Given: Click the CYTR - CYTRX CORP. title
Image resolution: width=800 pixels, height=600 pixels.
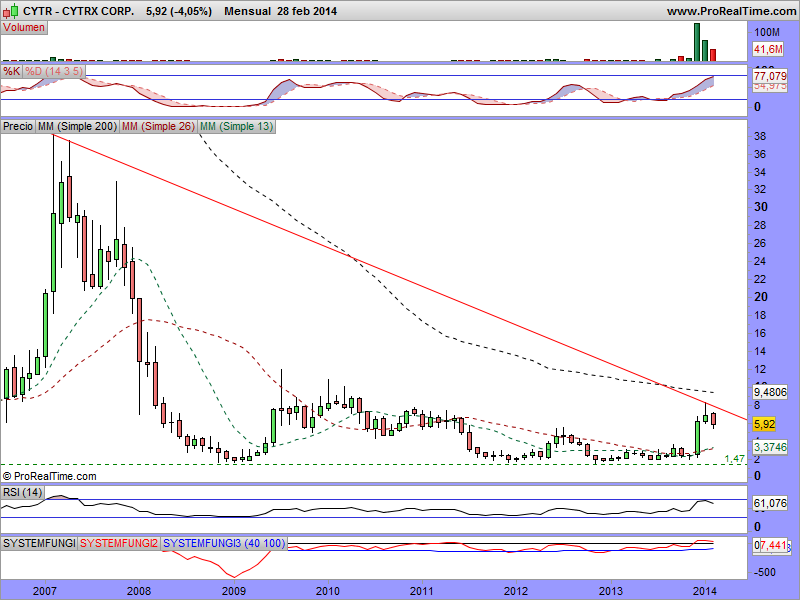Looking at the screenshot, I should pos(79,11).
